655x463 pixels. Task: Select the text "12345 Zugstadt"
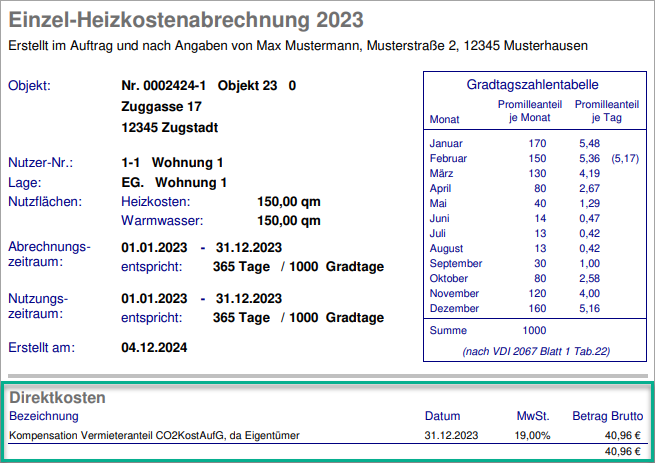click(x=170, y=127)
